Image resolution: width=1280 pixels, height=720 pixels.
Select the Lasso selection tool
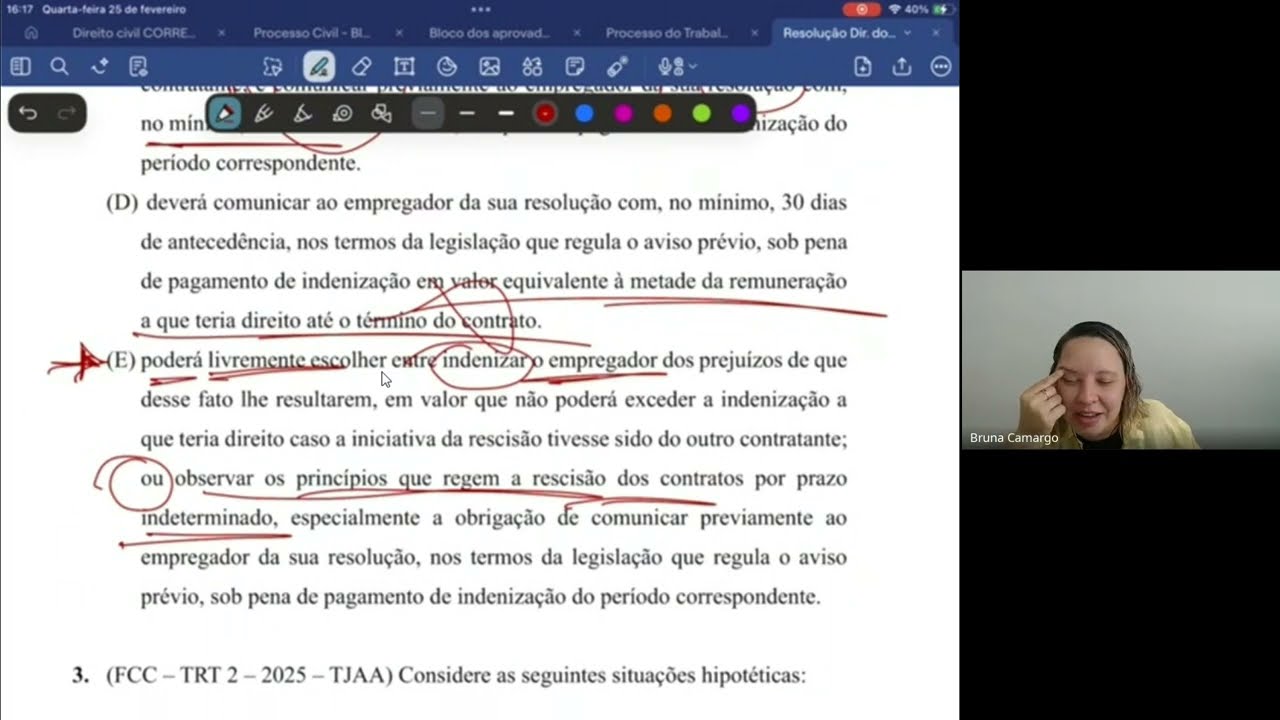273,67
